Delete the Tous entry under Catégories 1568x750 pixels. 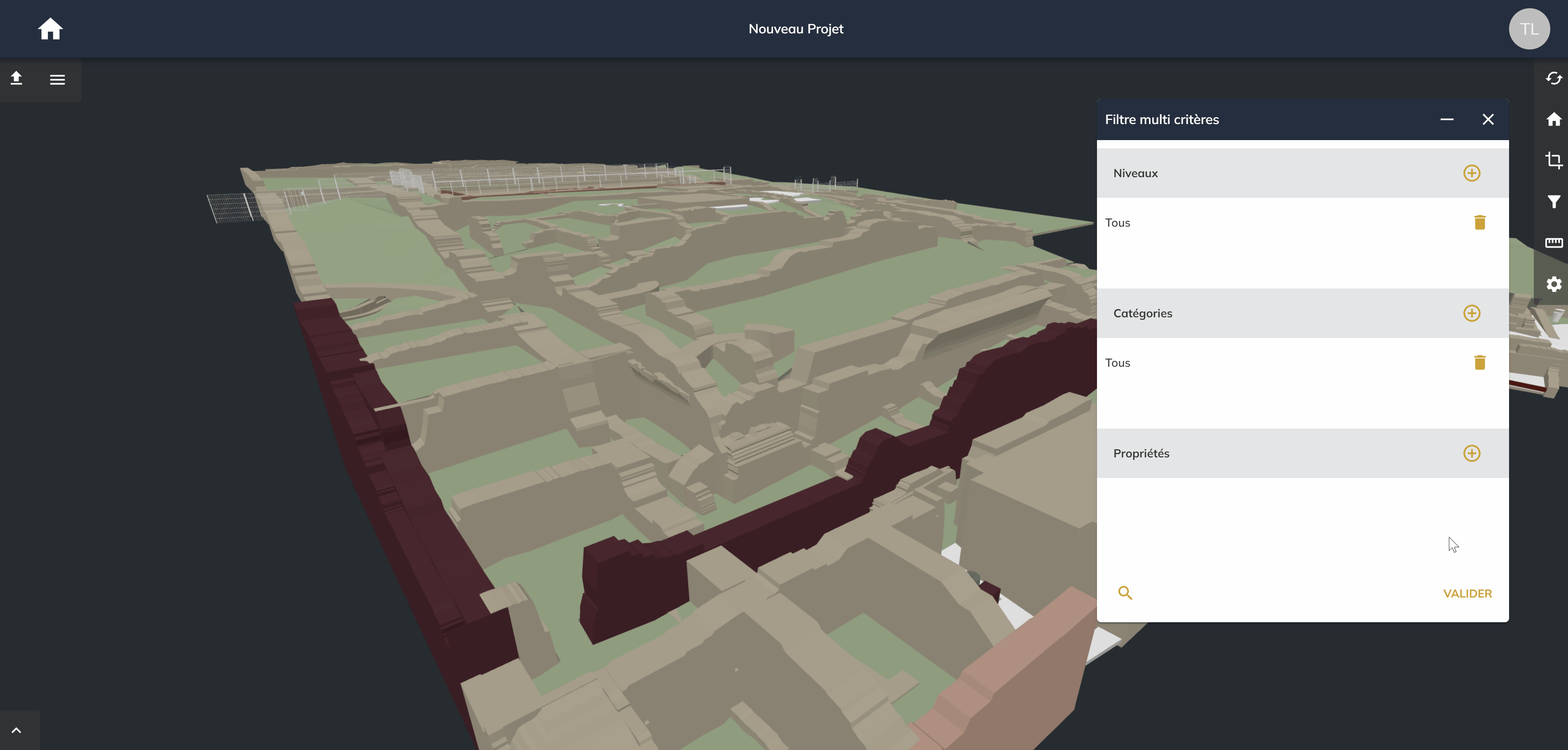pyautogui.click(x=1479, y=362)
